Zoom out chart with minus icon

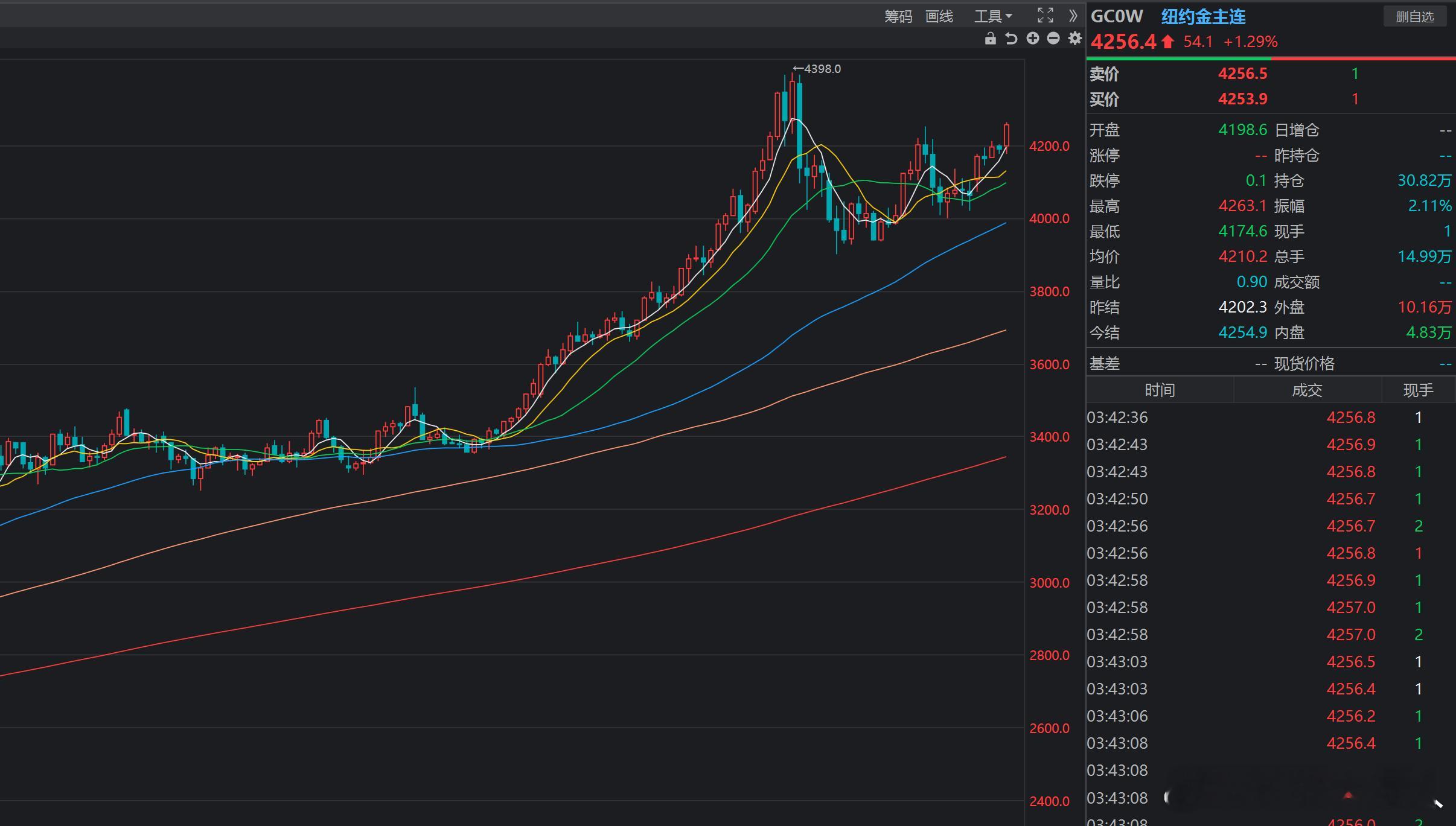(1053, 39)
